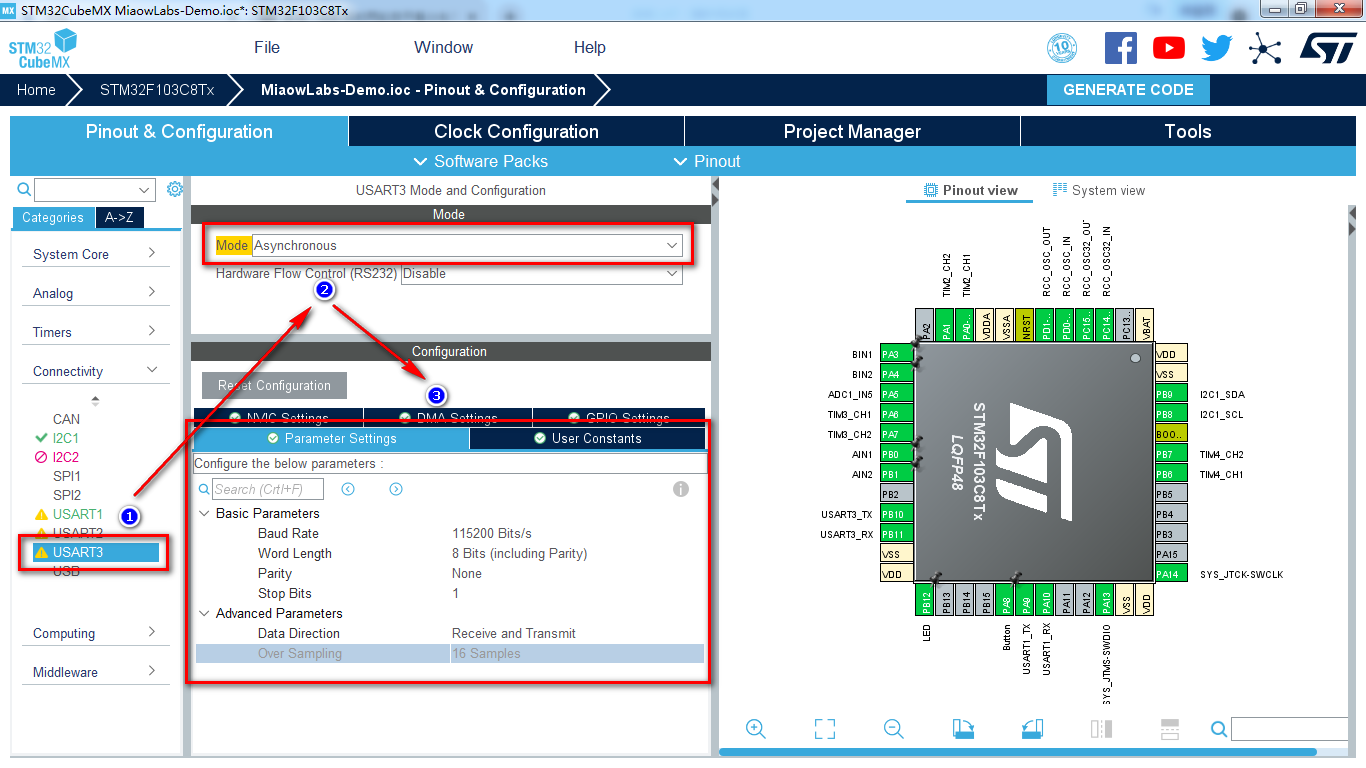Click the ST logo in the header
1366x768 pixels.
[x=1328, y=47]
